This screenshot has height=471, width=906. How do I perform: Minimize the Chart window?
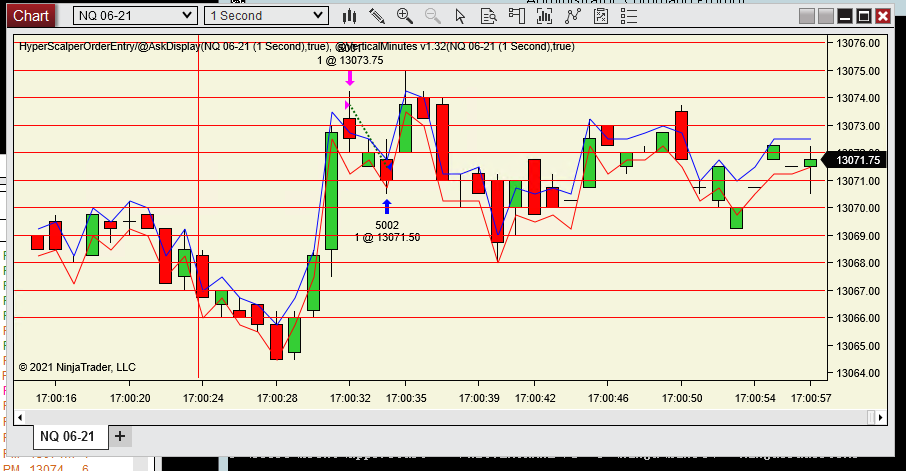point(845,16)
